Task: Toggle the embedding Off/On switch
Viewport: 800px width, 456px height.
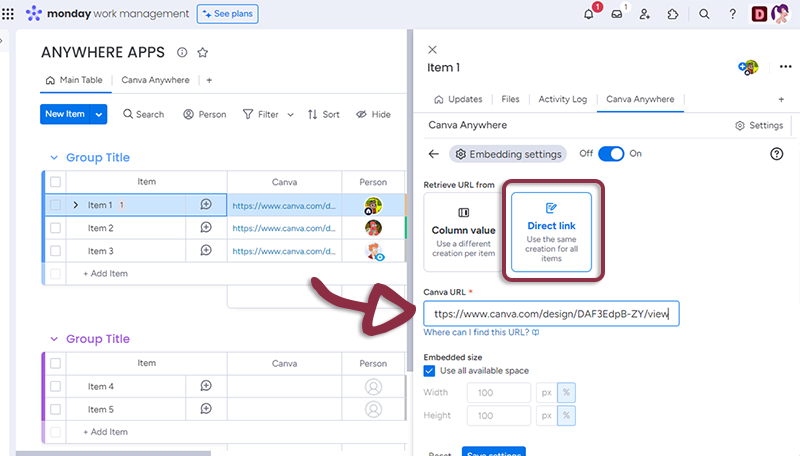Action: pos(611,154)
